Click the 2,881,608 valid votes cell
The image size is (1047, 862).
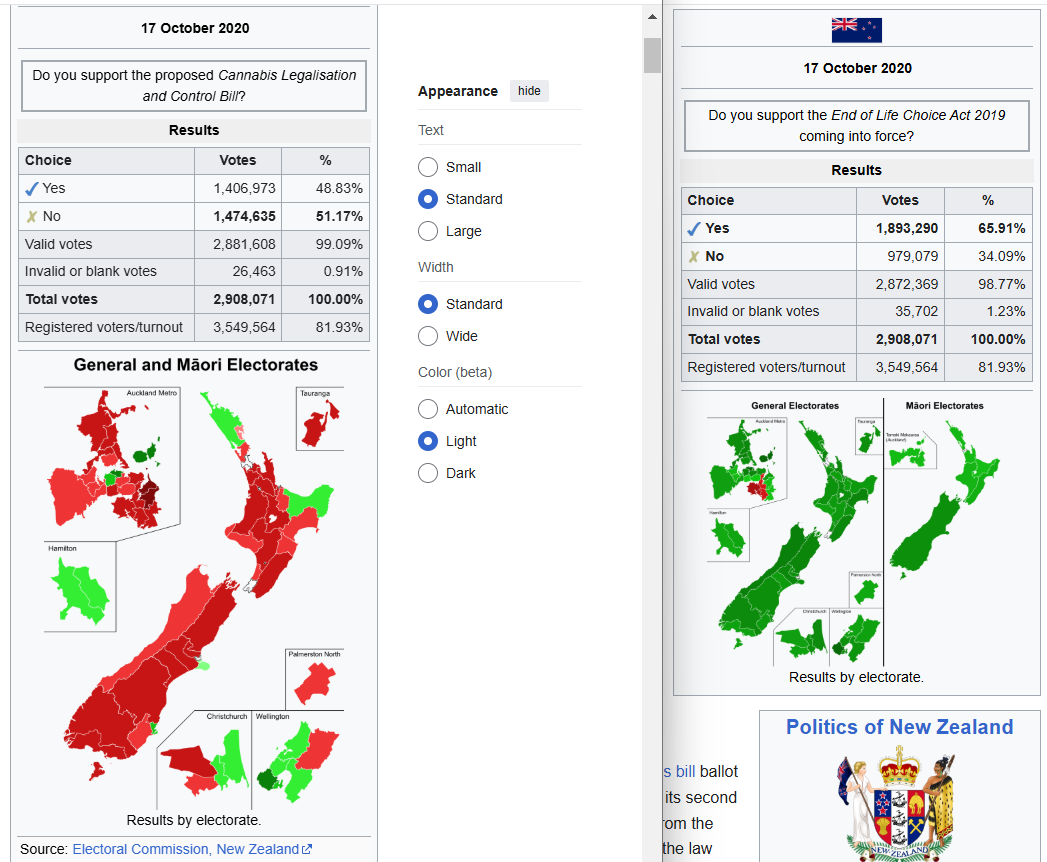pos(238,244)
